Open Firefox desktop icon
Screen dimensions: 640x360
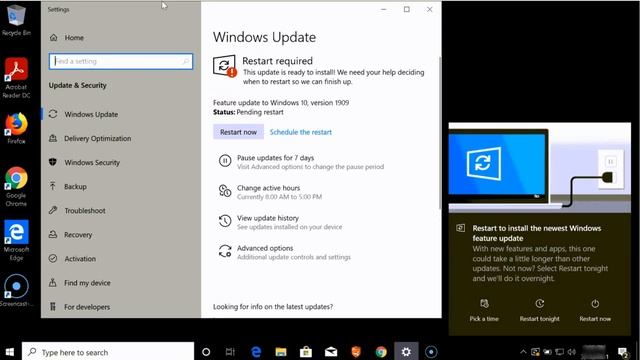click(x=16, y=129)
